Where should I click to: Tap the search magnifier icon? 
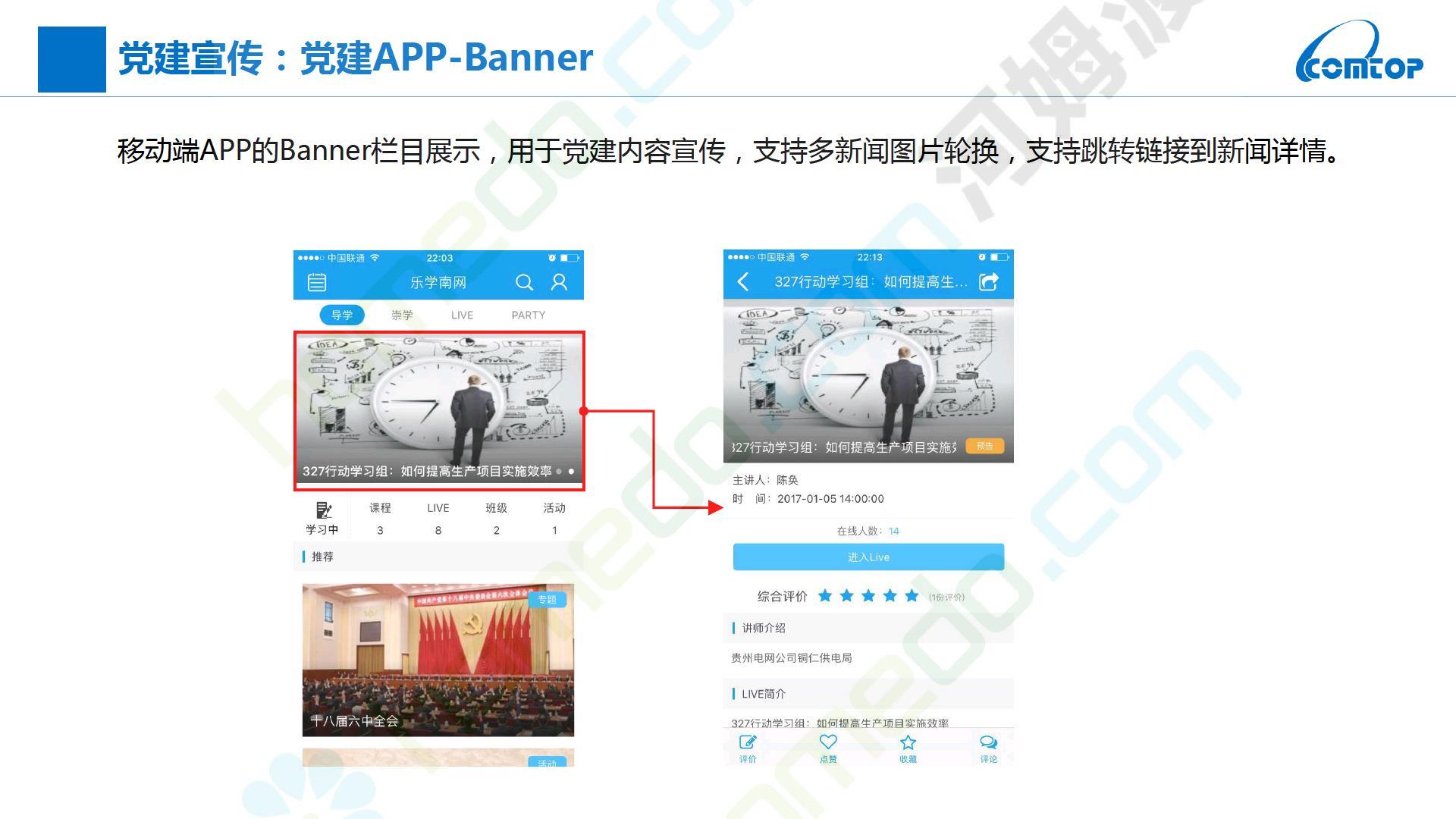(524, 283)
